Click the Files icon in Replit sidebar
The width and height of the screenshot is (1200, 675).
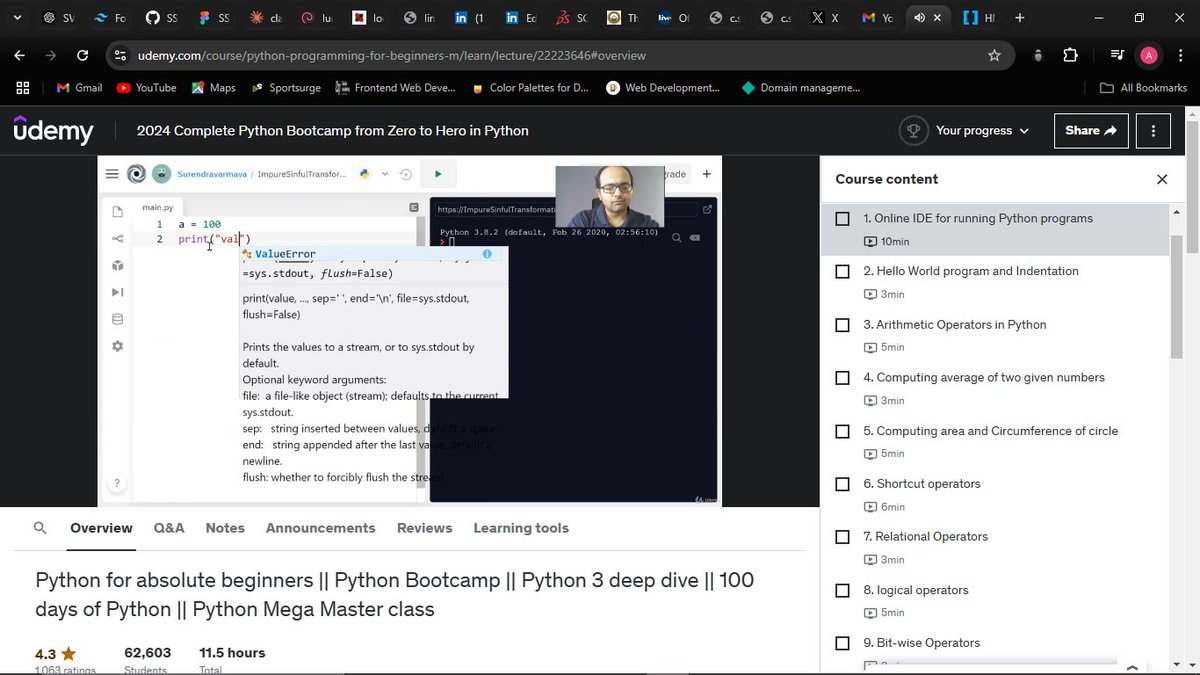point(117,211)
